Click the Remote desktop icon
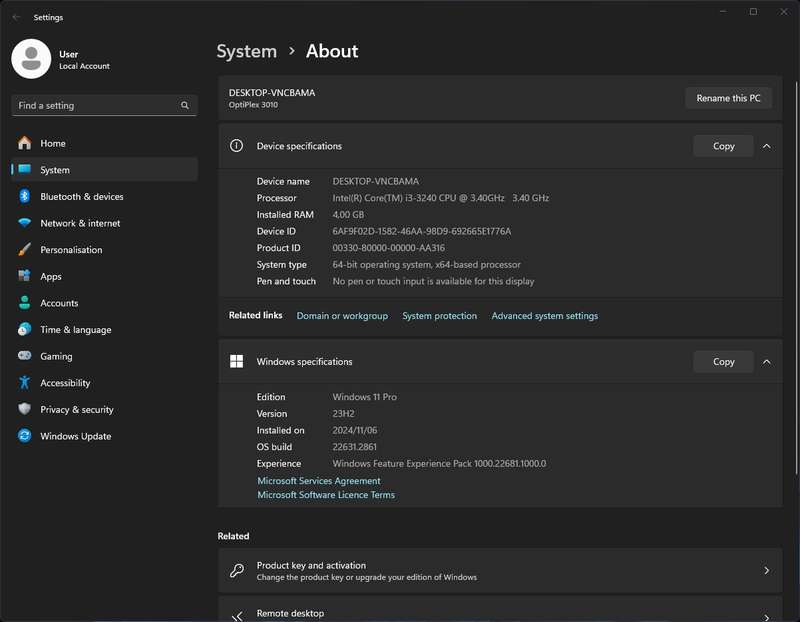Screen dimensions: 800x622 pos(237,616)
